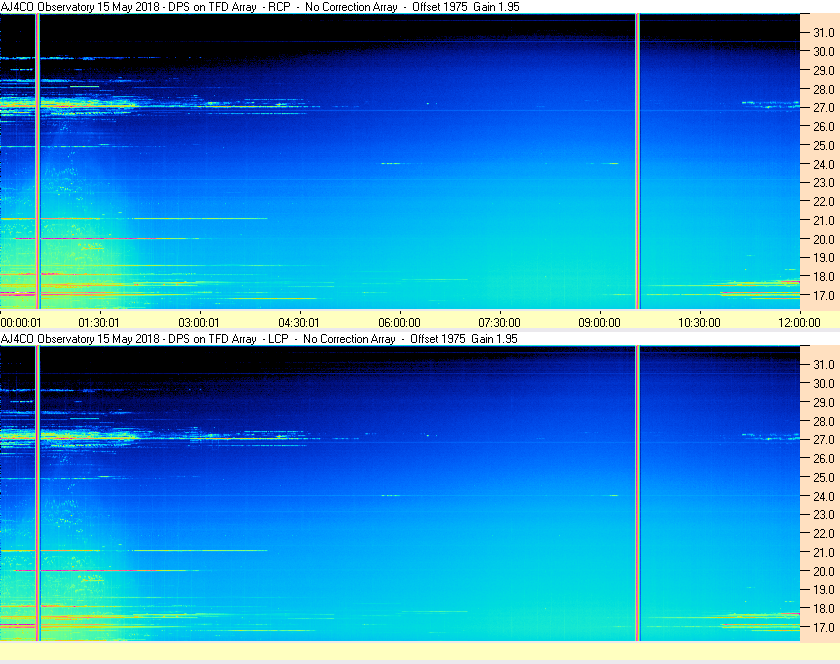Viewport: 840px width, 664px height.
Task: Click vertical calibration stripe after 09:00 in LCP plot
Action: [x=638, y=493]
